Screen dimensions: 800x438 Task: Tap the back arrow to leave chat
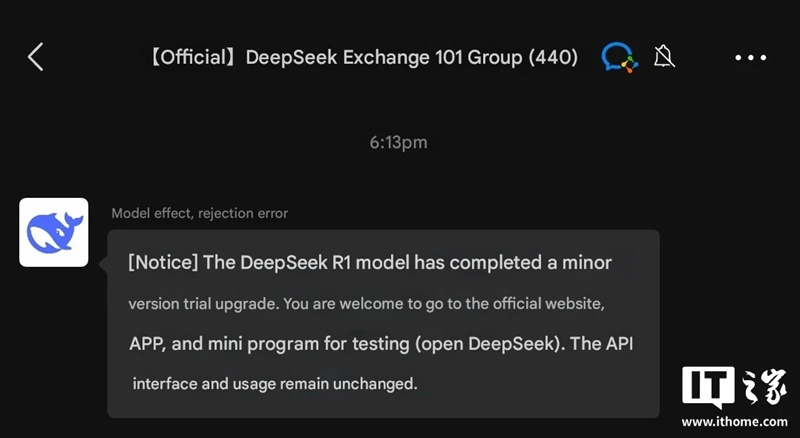36,57
